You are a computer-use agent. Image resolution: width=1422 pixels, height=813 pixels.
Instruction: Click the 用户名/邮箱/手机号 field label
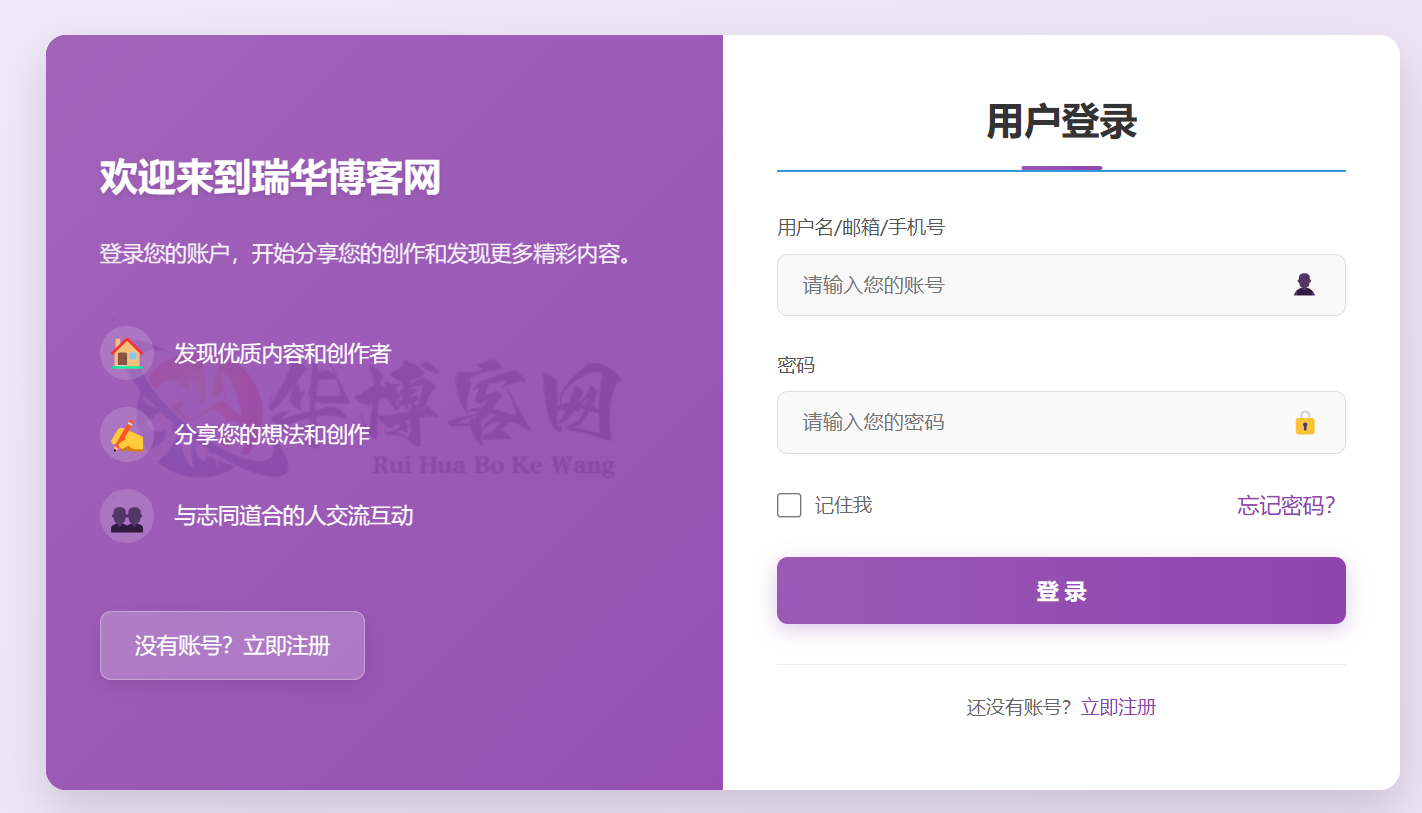[860, 228]
